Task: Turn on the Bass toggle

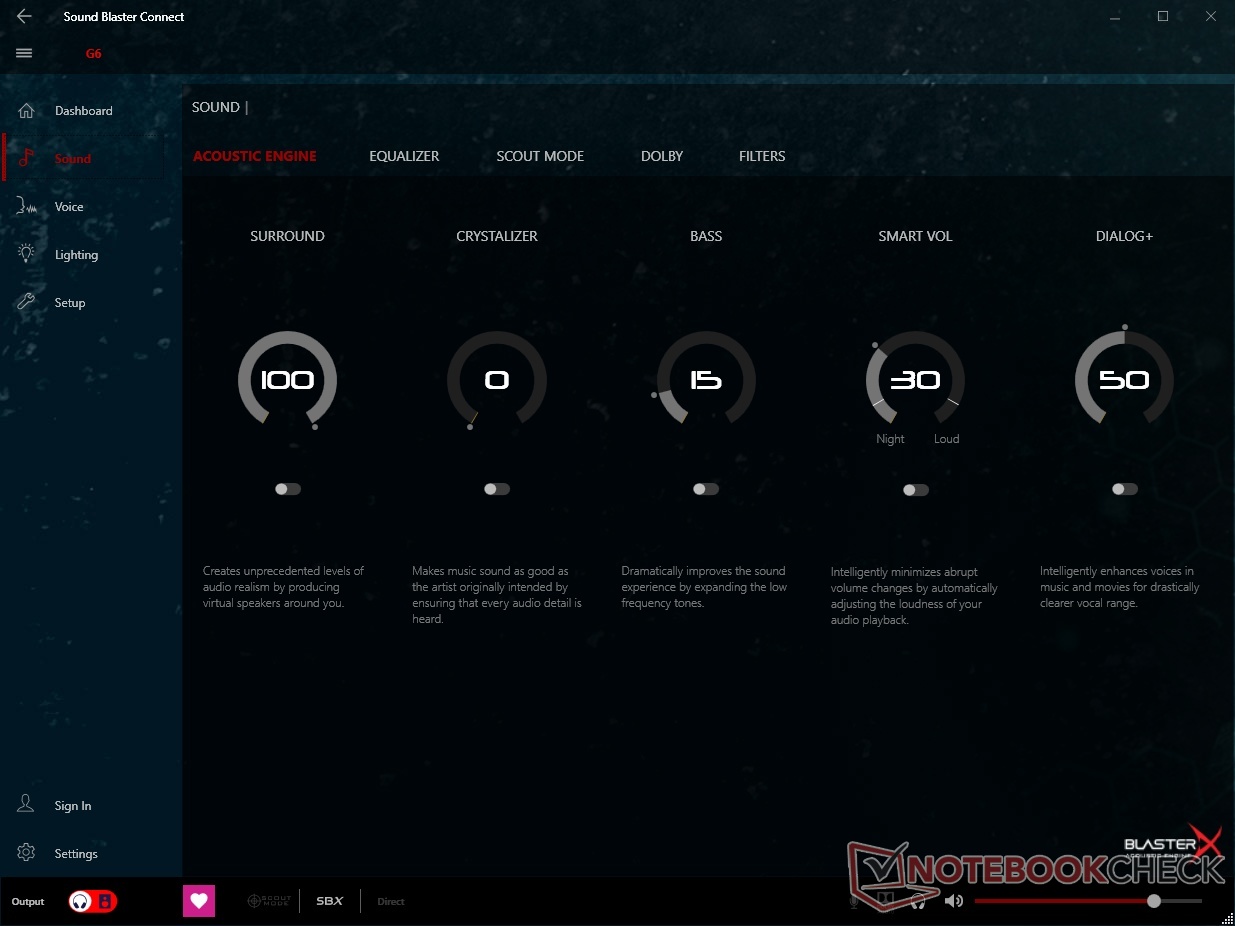Action: coord(706,489)
